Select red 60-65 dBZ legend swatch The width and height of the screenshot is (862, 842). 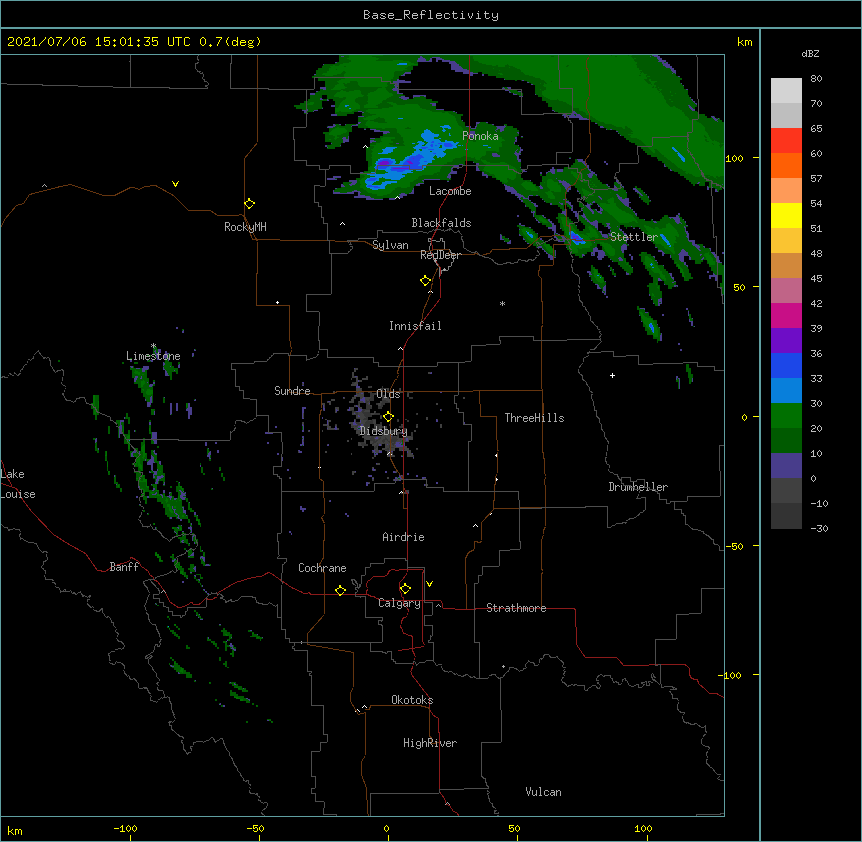click(x=786, y=141)
